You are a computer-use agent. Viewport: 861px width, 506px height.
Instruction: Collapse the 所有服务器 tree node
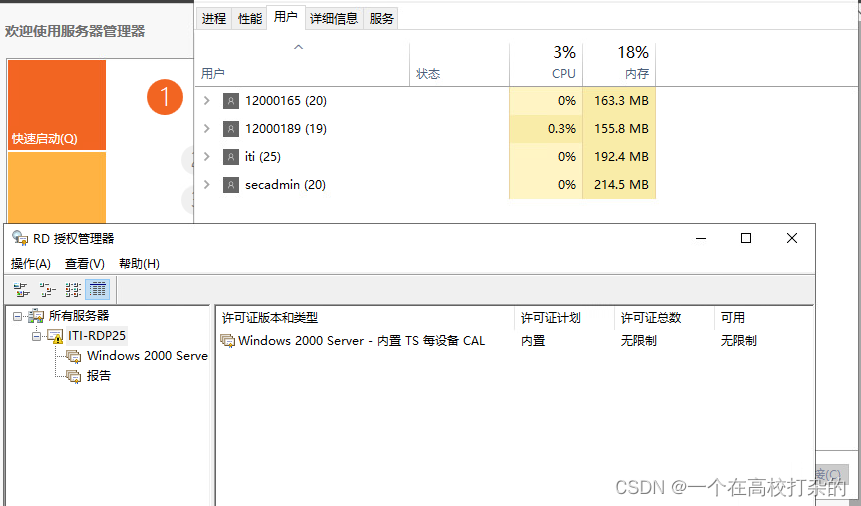point(18,316)
